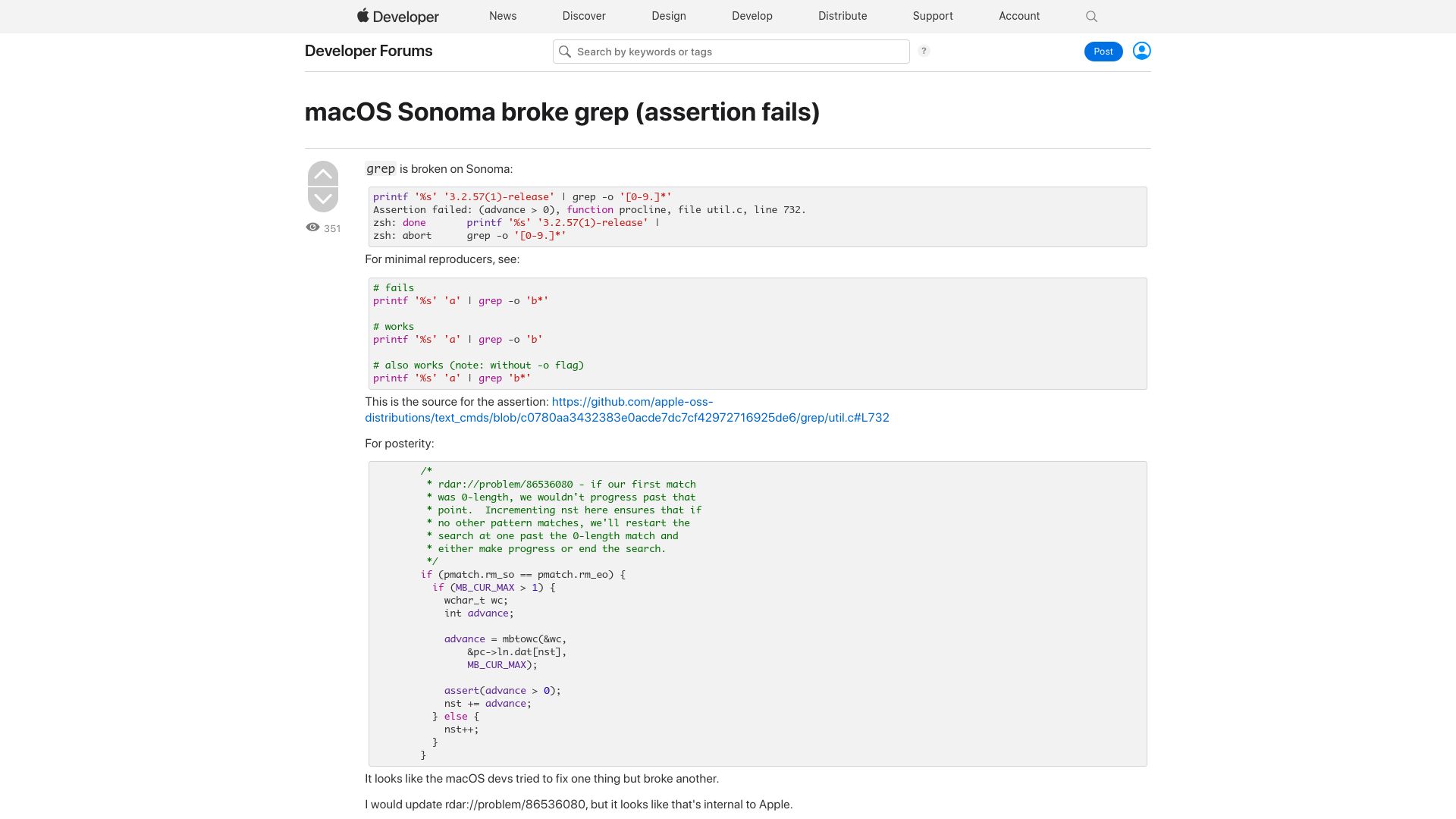Image resolution: width=1456 pixels, height=819 pixels.
Task: Click the inline 'grep' code word
Action: click(x=381, y=169)
